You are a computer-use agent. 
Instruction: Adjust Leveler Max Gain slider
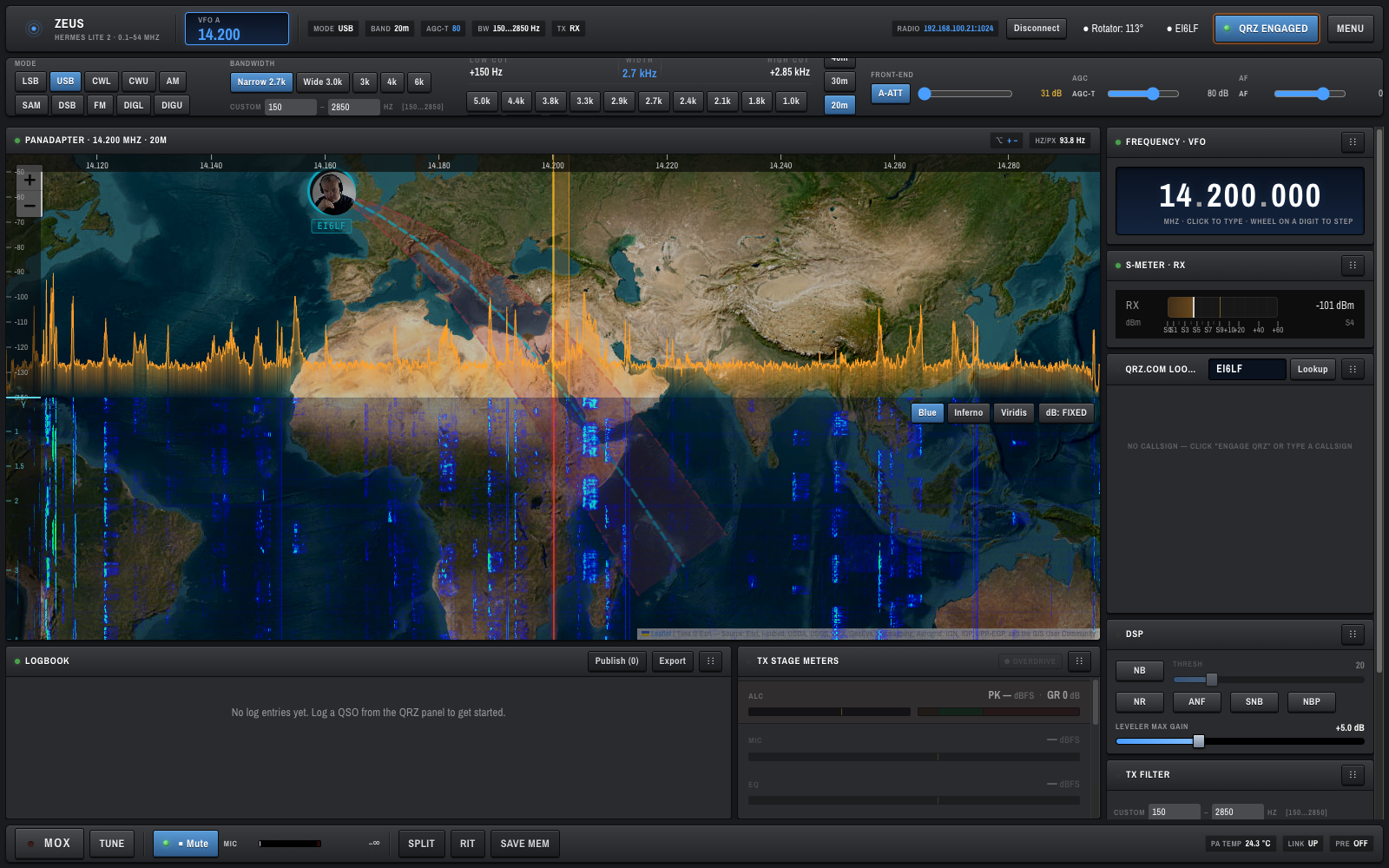pos(1240,741)
